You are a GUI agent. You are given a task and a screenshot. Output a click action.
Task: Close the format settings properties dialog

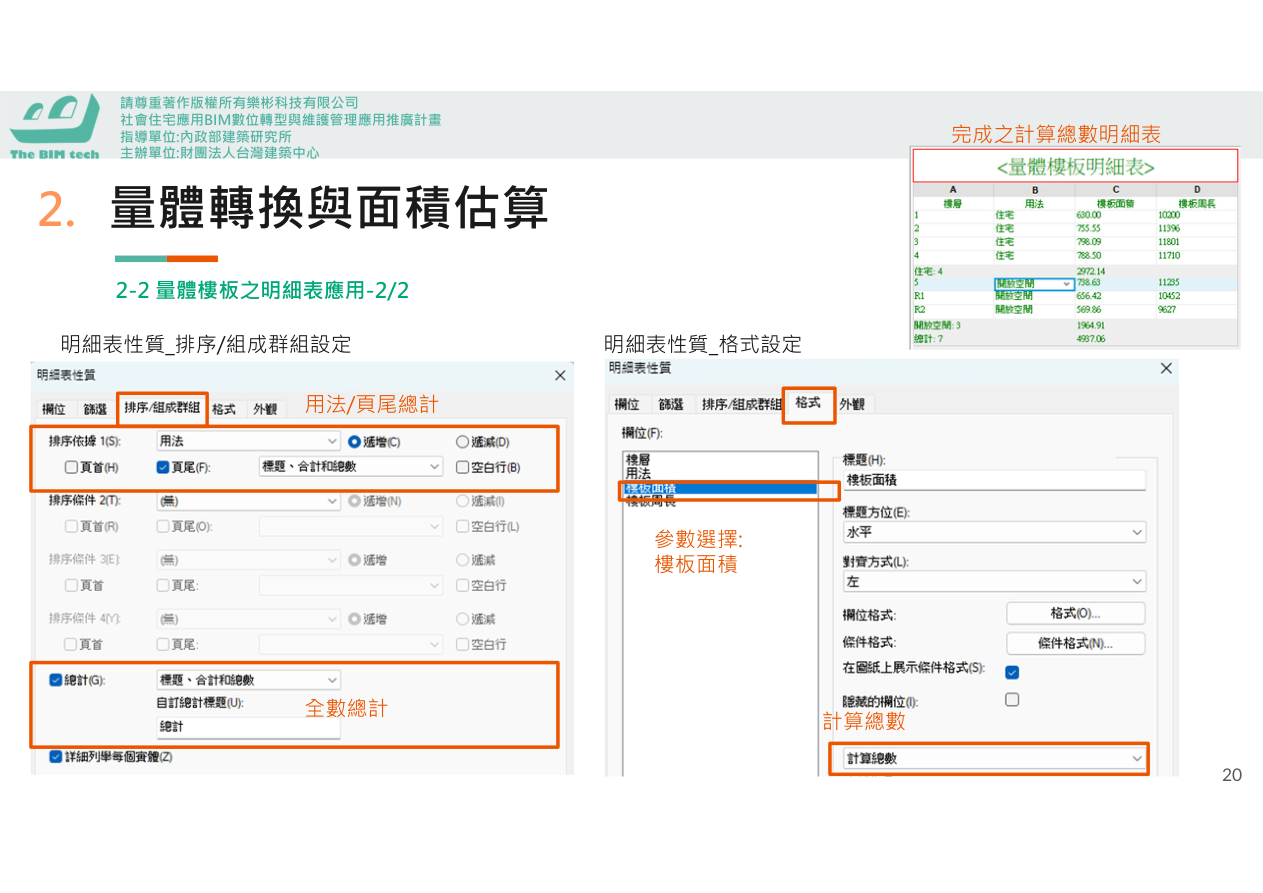pyautogui.click(x=1166, y=368)
